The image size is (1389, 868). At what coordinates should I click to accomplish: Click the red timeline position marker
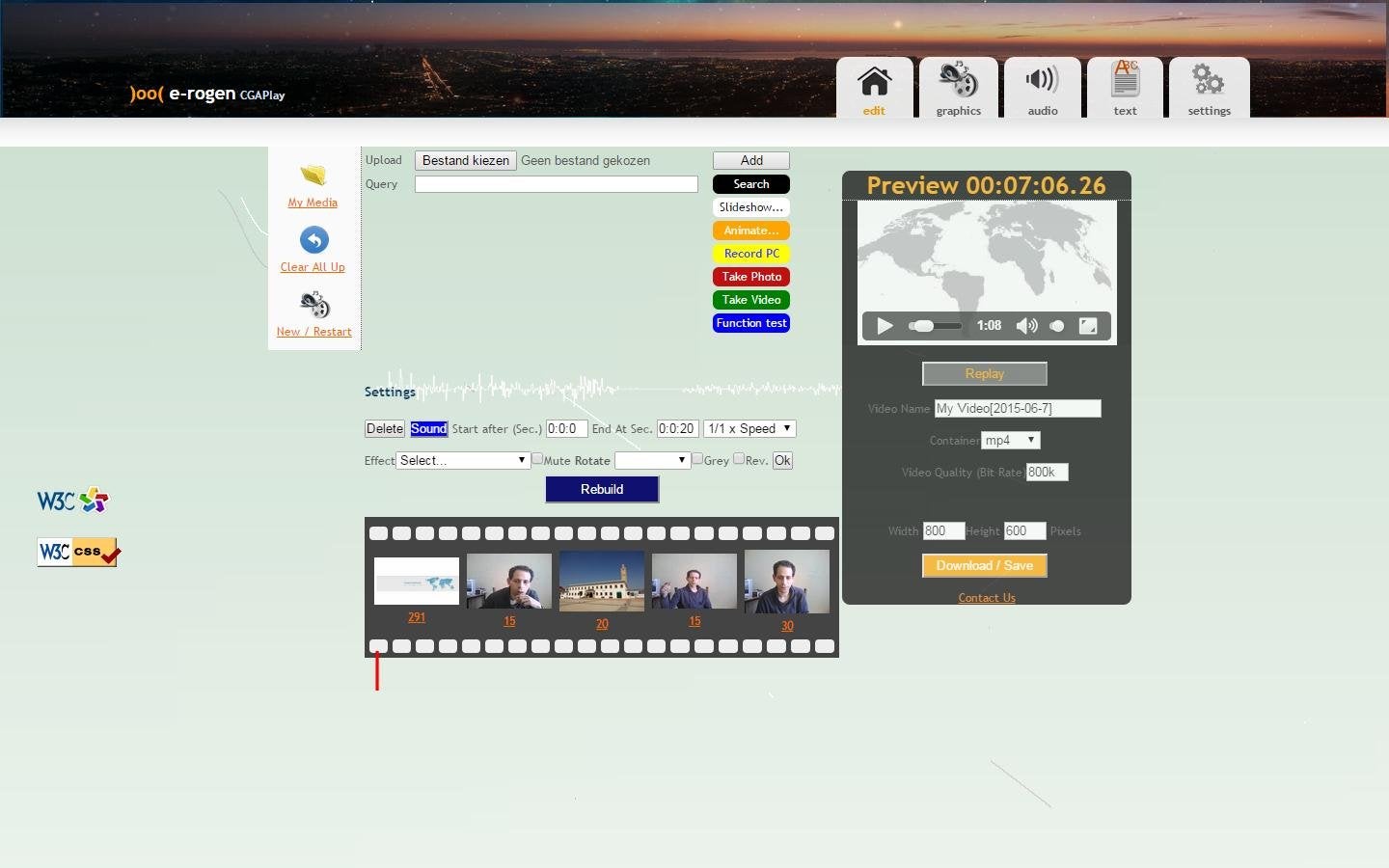point(377,671)
